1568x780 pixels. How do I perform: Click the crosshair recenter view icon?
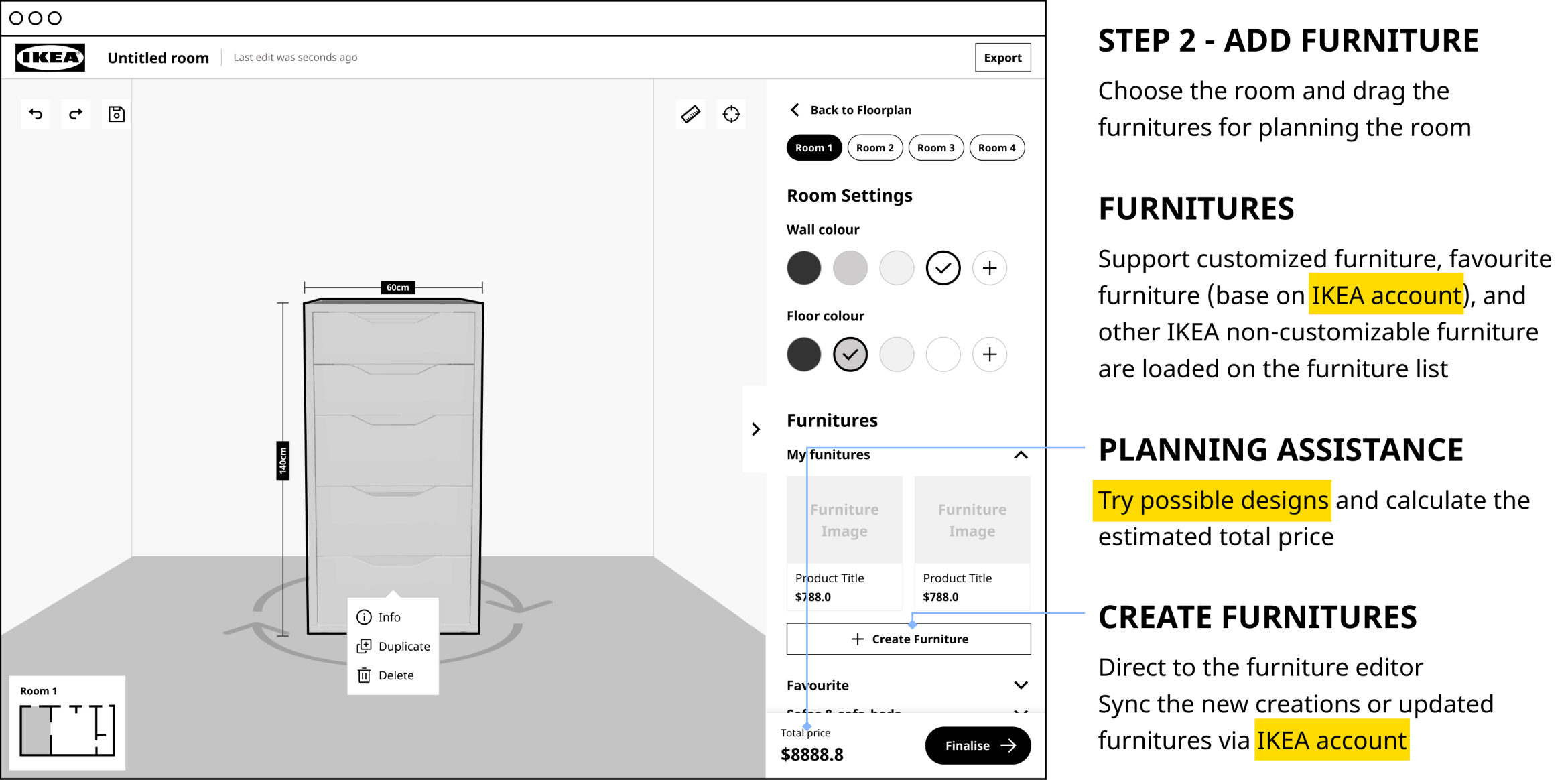731,114
